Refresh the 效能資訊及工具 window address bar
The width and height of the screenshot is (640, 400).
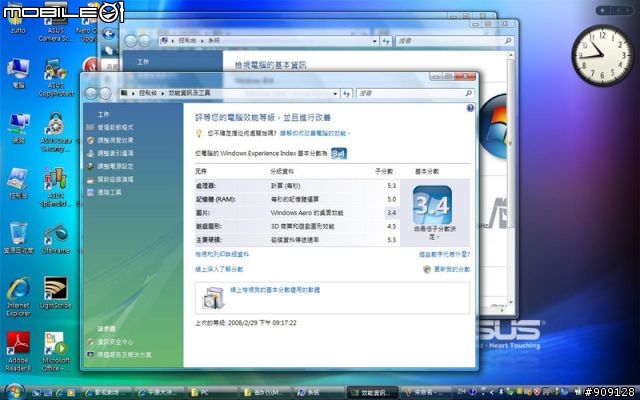[x=347, y=93]
